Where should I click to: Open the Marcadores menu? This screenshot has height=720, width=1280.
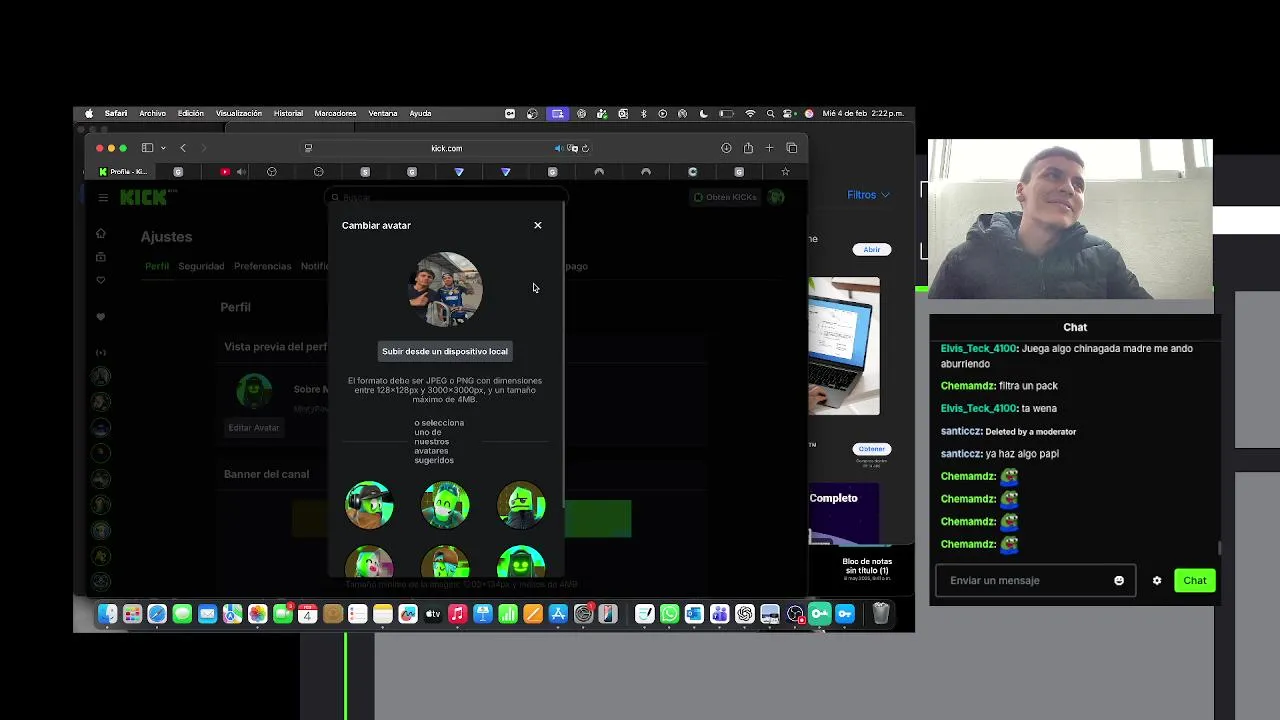coord(335,113)
